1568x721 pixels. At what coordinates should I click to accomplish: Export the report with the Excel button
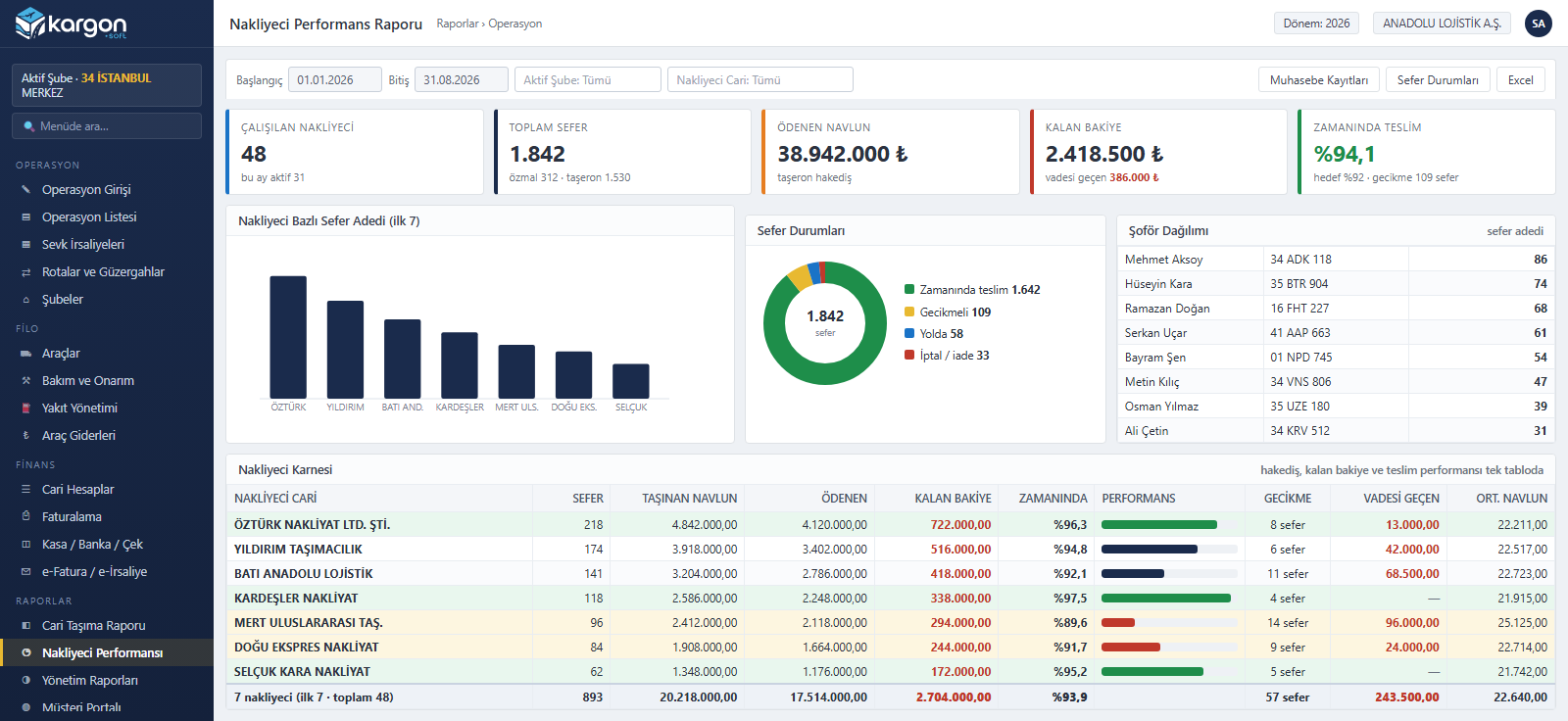pos(1521,80)
